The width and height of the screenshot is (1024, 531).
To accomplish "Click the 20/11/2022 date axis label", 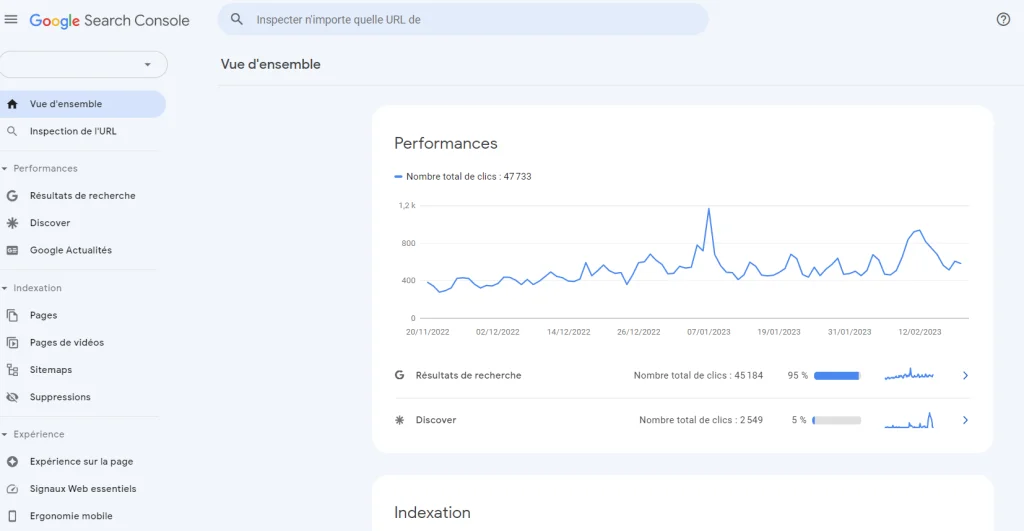I will click(x=427, y=332).
